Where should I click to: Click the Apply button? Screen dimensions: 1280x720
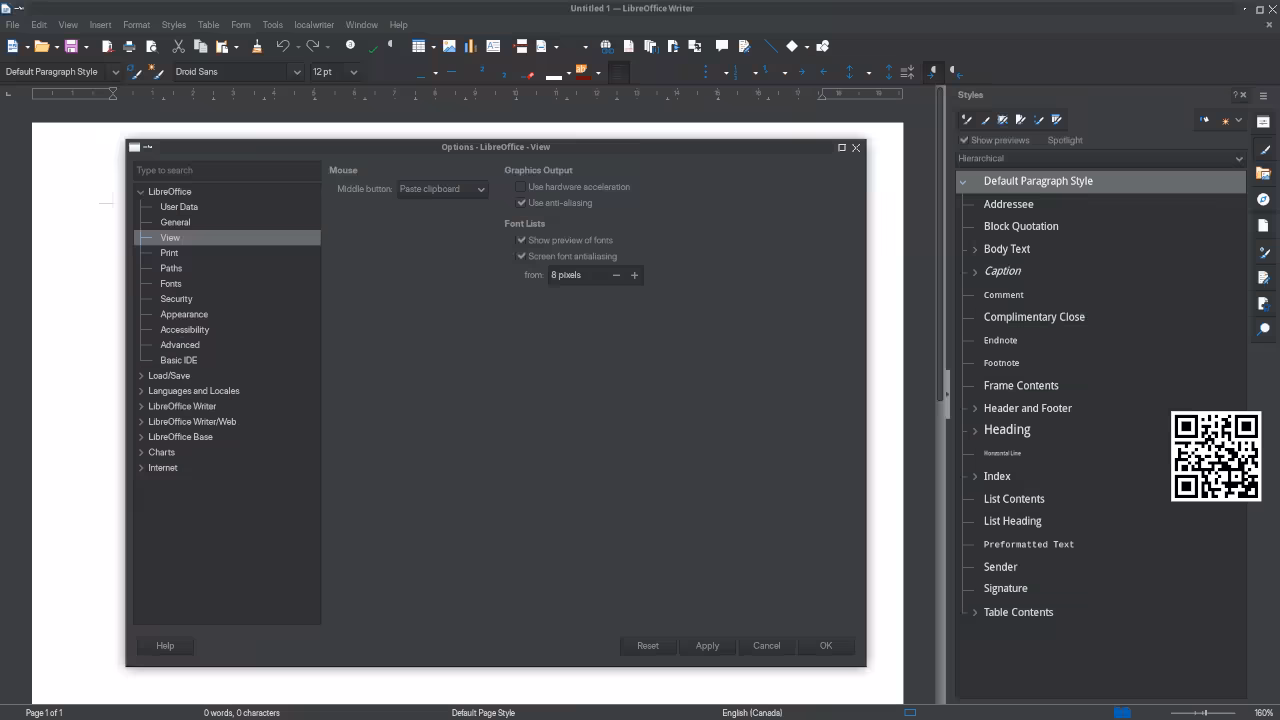[707, 646]
